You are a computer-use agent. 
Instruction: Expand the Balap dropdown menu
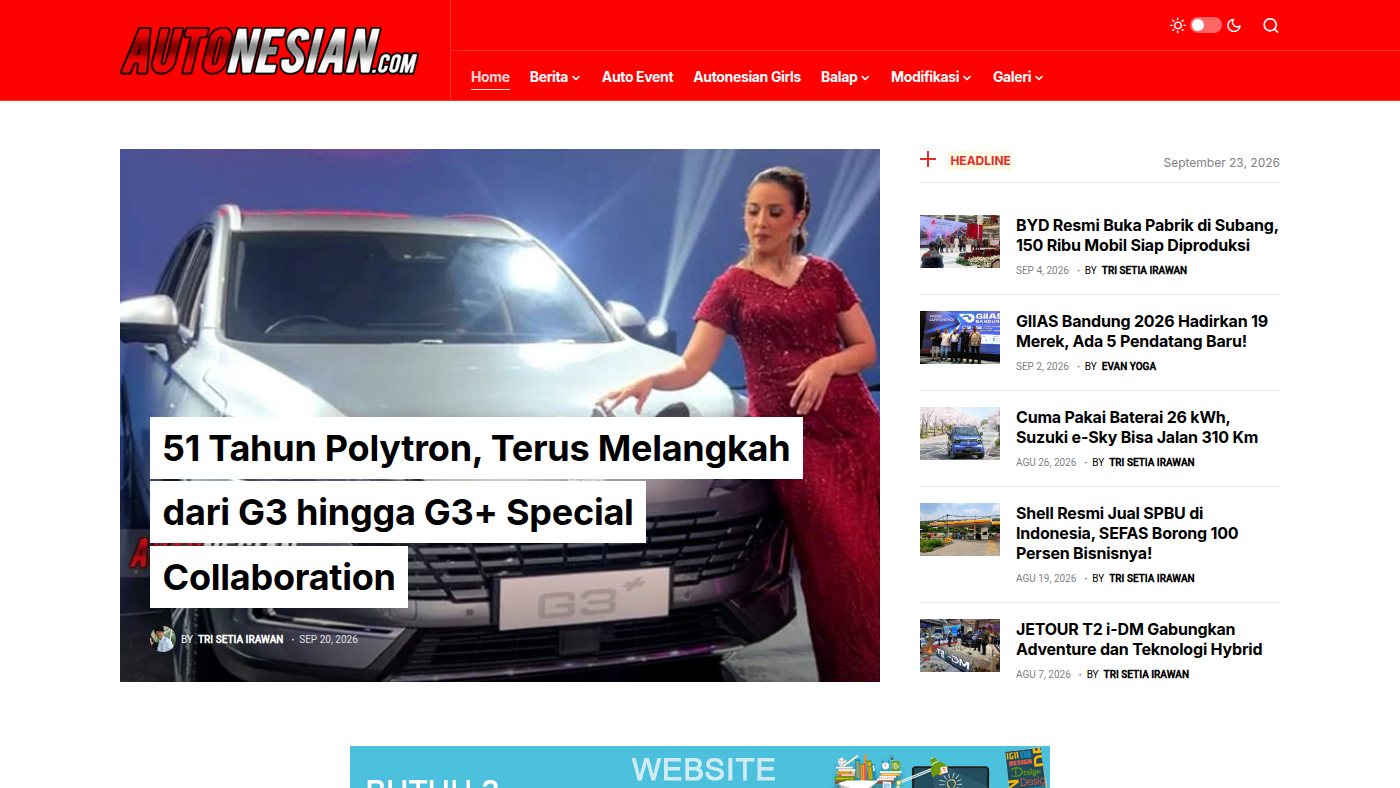pos(845,77)
